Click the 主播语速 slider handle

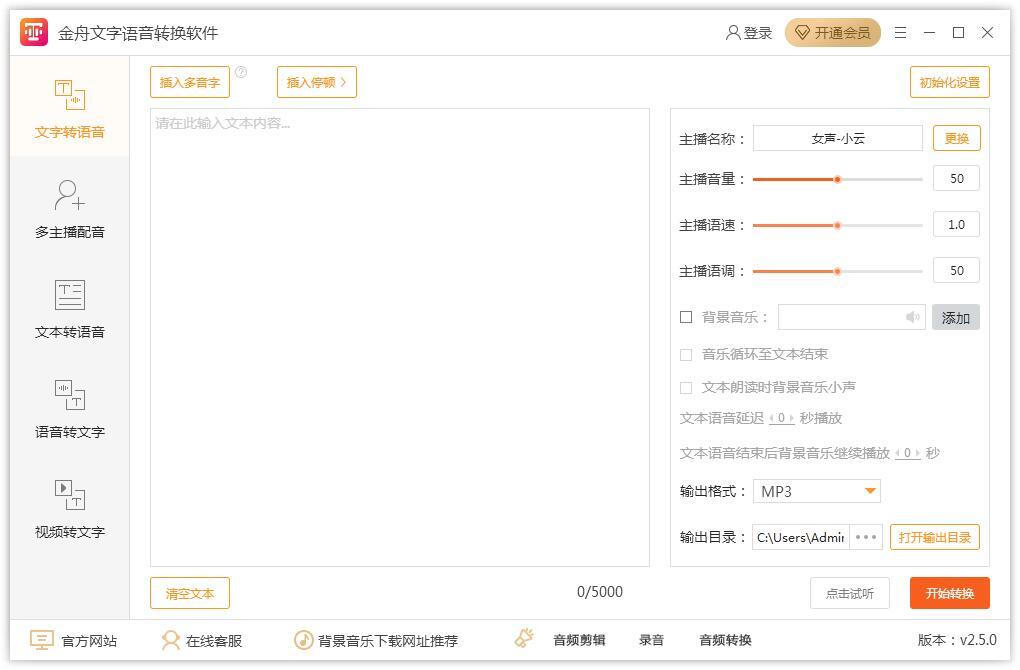coord(838,225)
